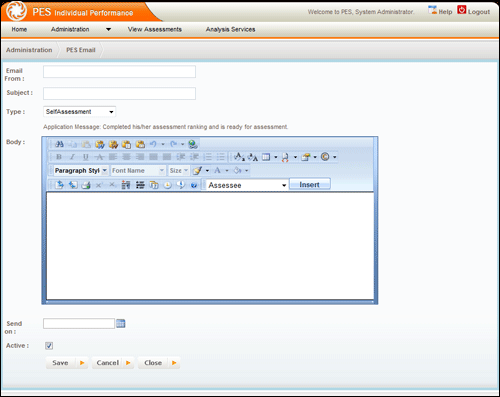This screenshot has width=500, height=397.
Task: Click the Bold formatting icon
Action: click(59, 157)
